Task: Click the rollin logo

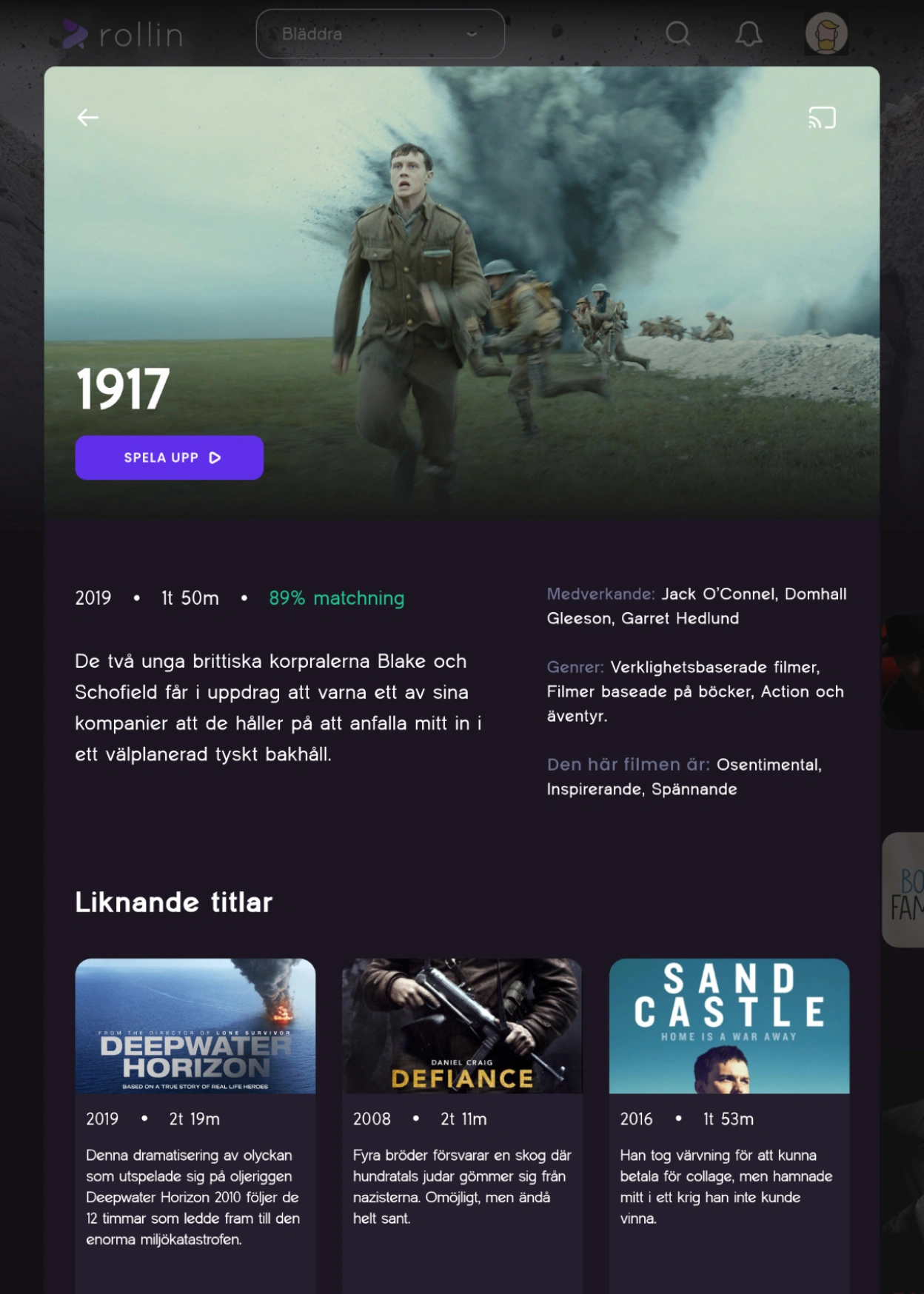Action: click(x=123, y=34)
